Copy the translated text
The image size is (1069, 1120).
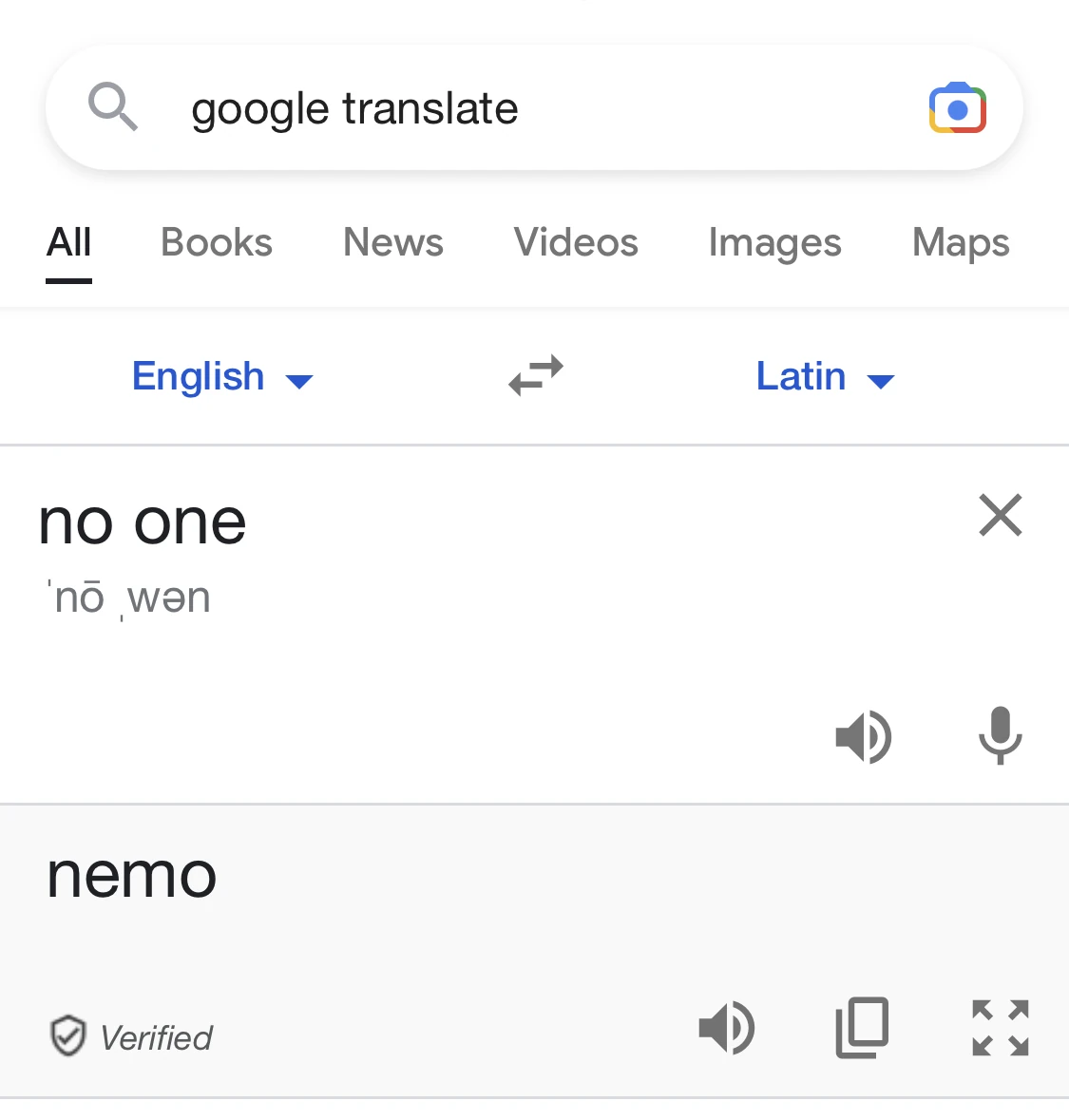[861, 1028]
